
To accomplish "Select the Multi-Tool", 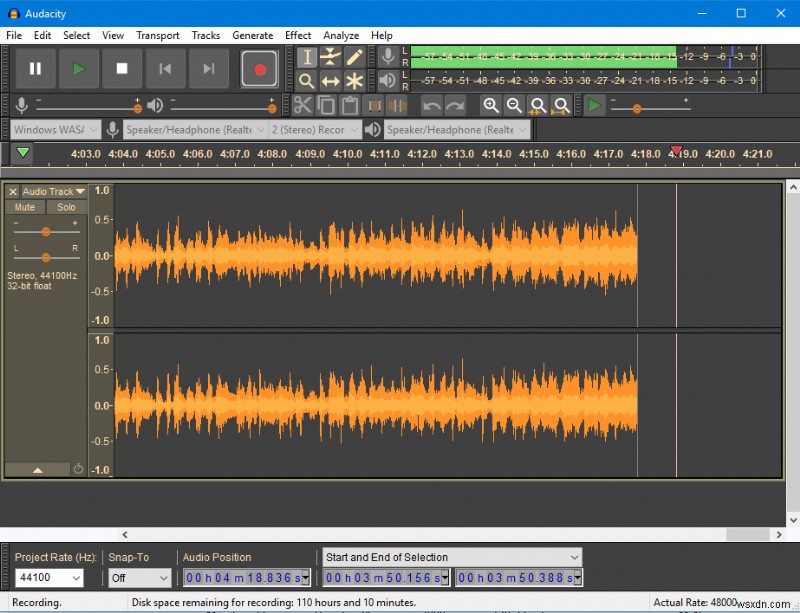I will pos(353,80).
